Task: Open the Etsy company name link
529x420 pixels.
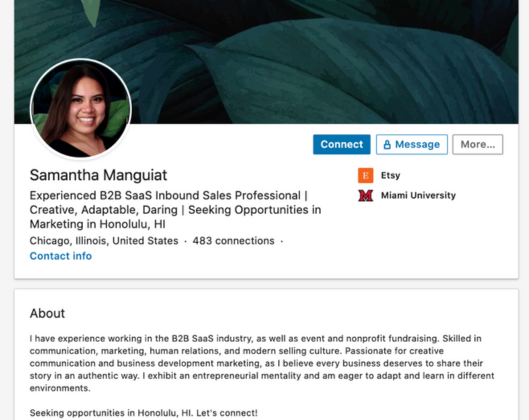Action: point(390,175)
